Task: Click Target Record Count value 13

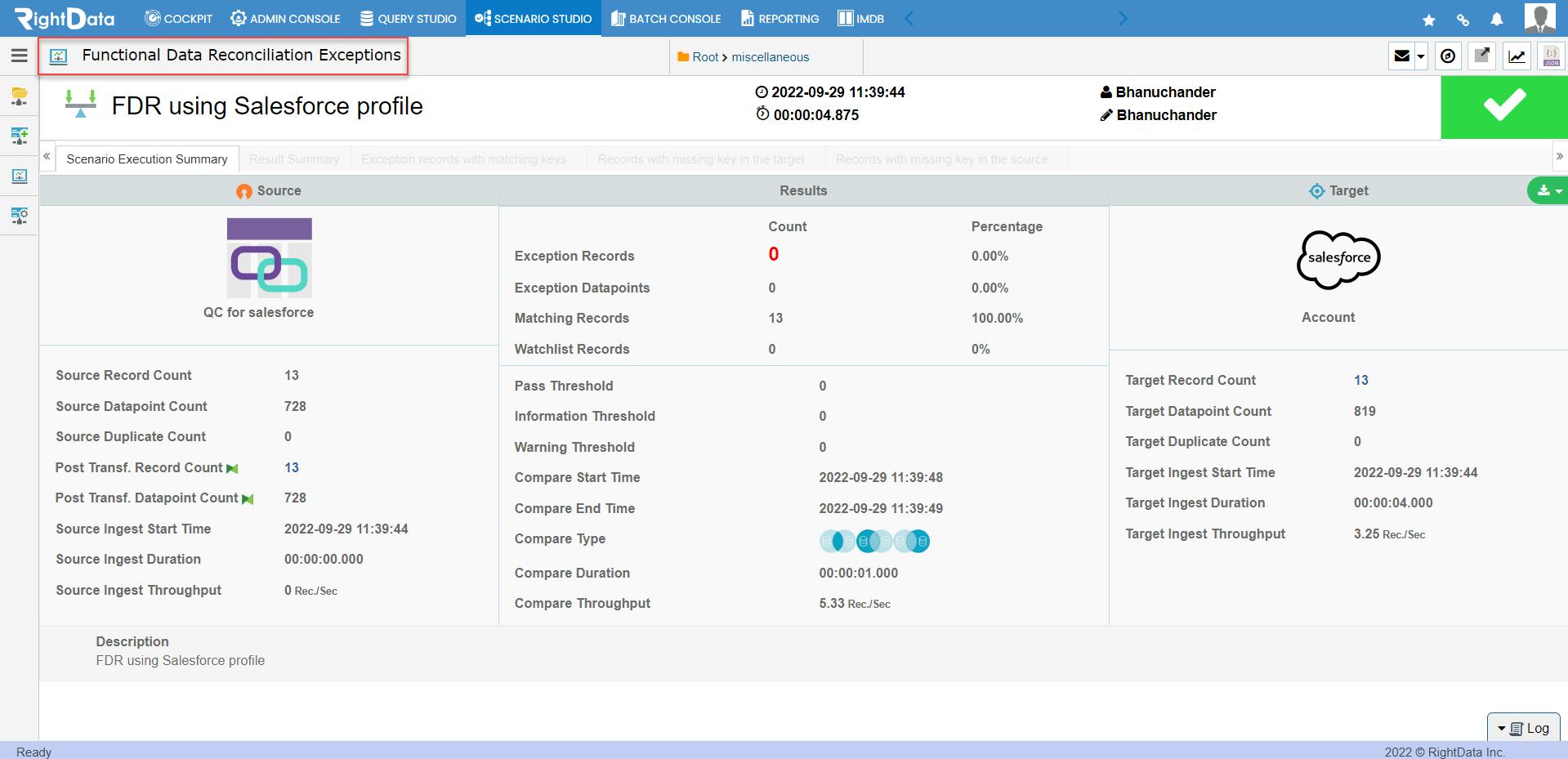Action: [1360, 380]
